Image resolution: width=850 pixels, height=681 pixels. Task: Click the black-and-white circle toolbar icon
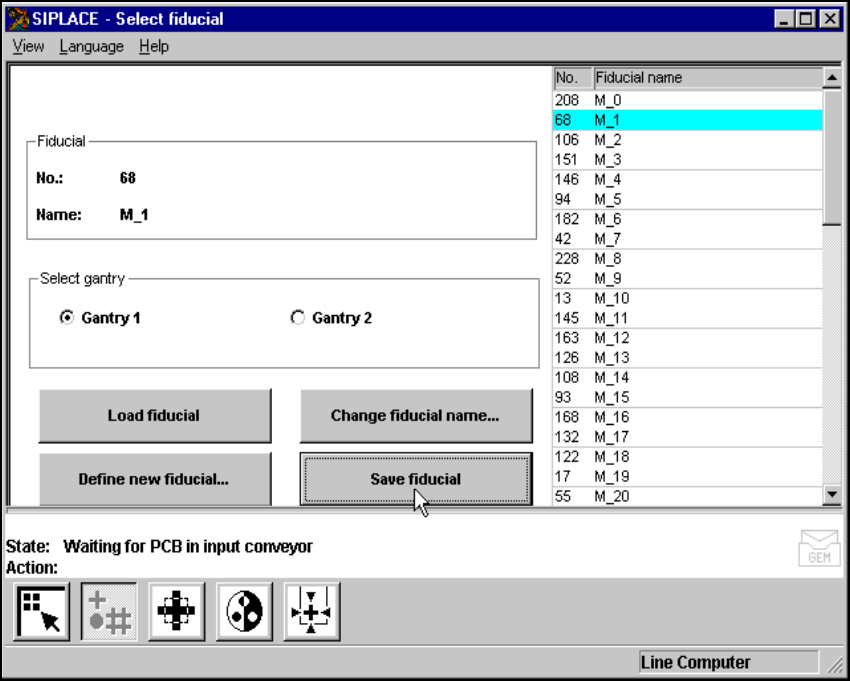click(244, 612)
